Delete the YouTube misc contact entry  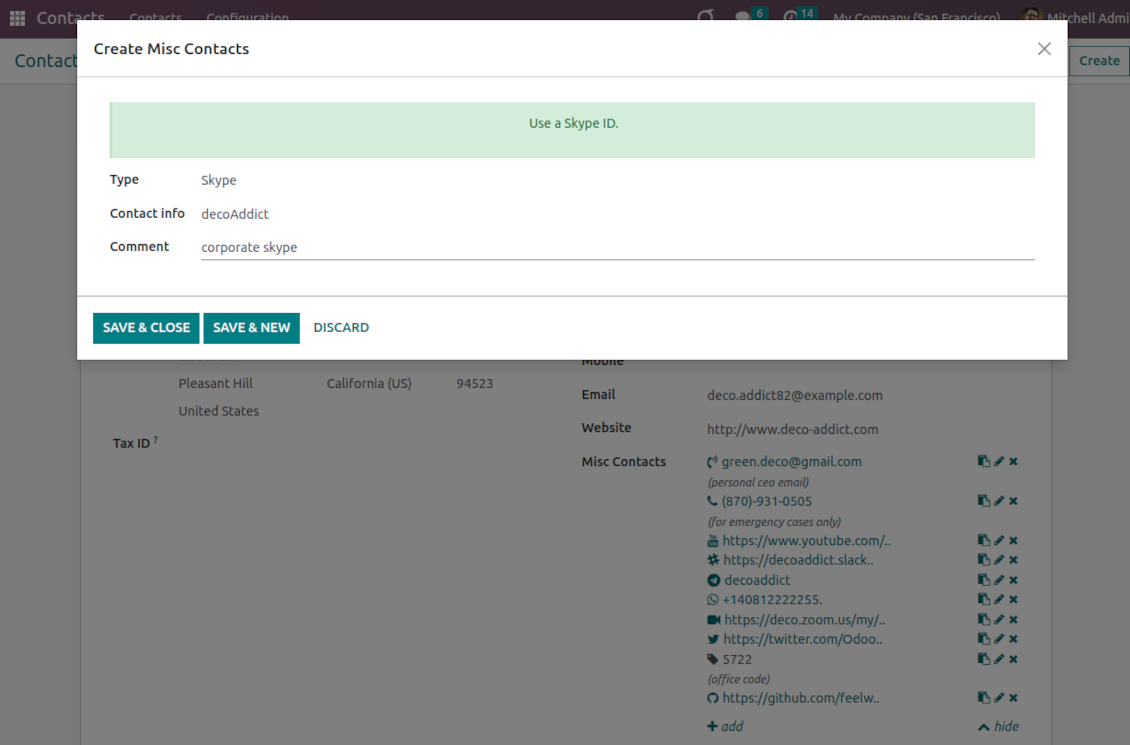(x=1013, y=540)
